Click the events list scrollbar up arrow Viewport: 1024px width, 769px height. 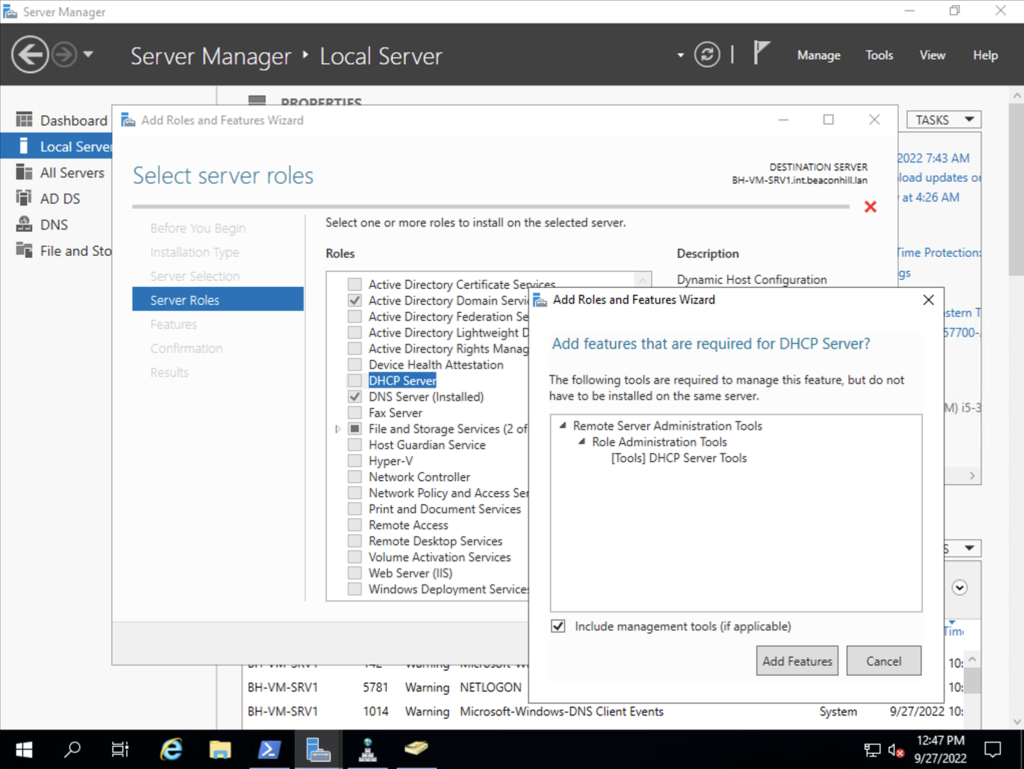point(972,659)
